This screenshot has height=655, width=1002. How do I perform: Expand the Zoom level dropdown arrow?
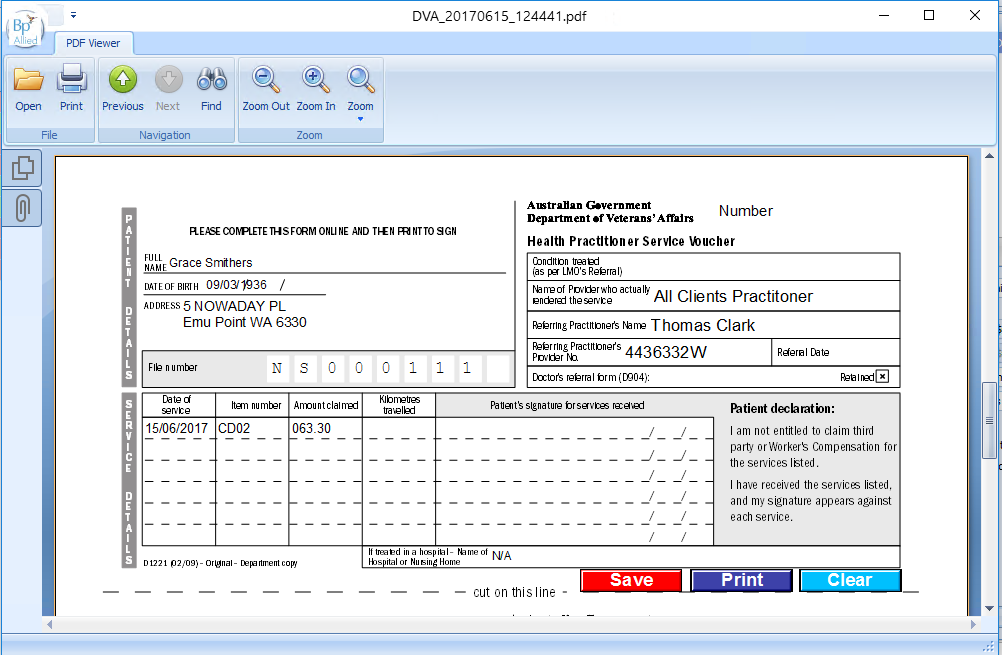coord(360,119)
